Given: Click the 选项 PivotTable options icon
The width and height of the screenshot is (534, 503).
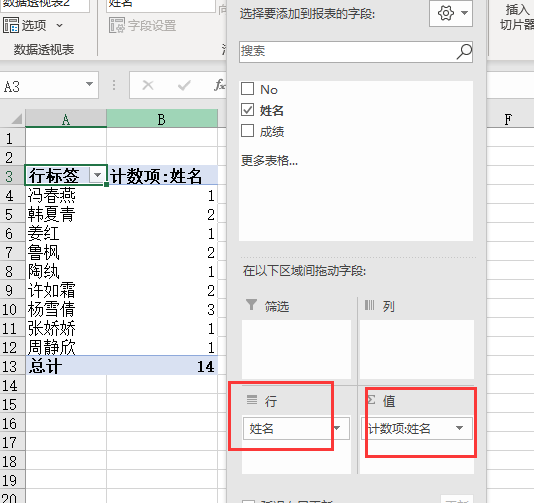Looking at the screenshot, I should pos(11,26).
